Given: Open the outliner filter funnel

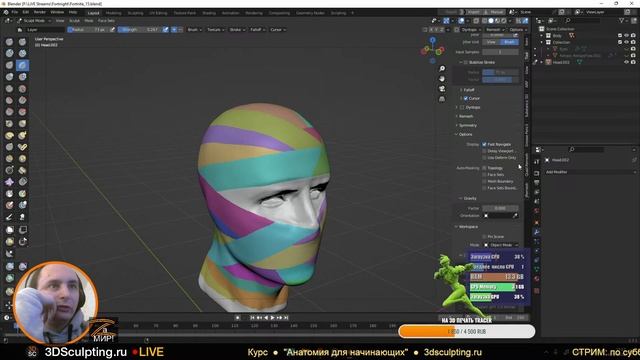Looking at the screenshot, I should (x=622, y=20).
